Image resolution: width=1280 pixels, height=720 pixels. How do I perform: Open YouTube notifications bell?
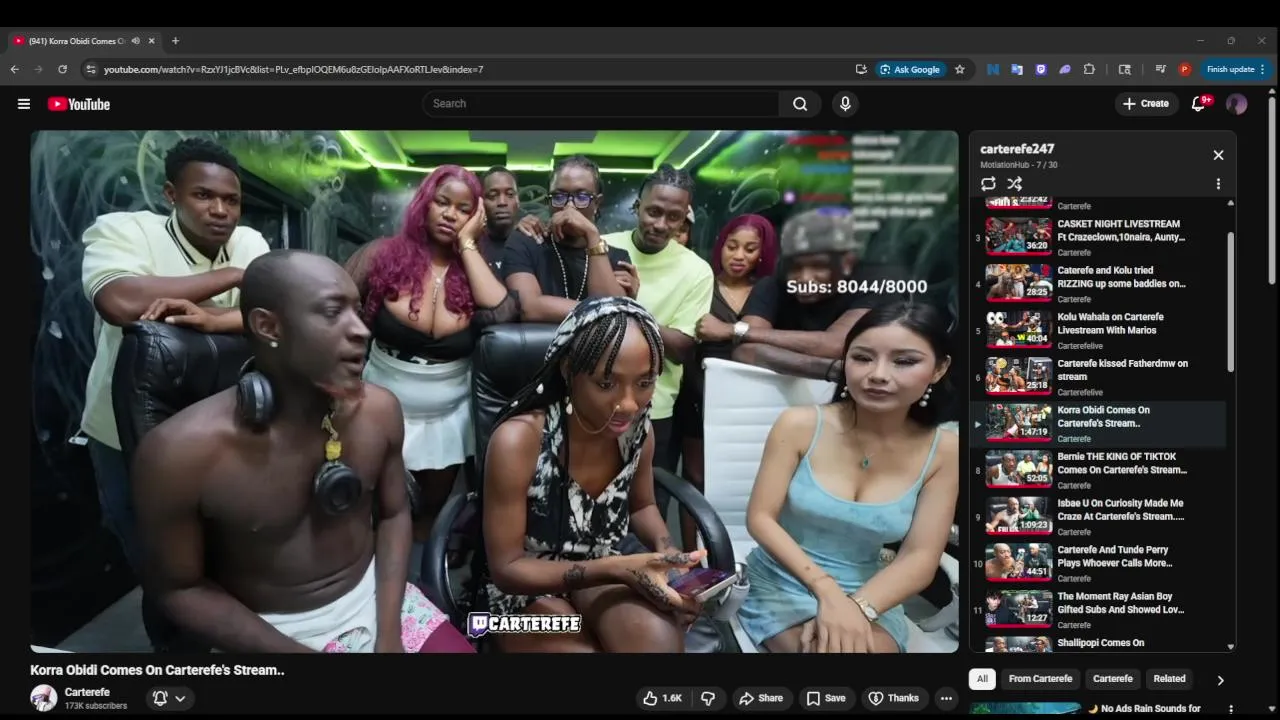coord(1199,104)
